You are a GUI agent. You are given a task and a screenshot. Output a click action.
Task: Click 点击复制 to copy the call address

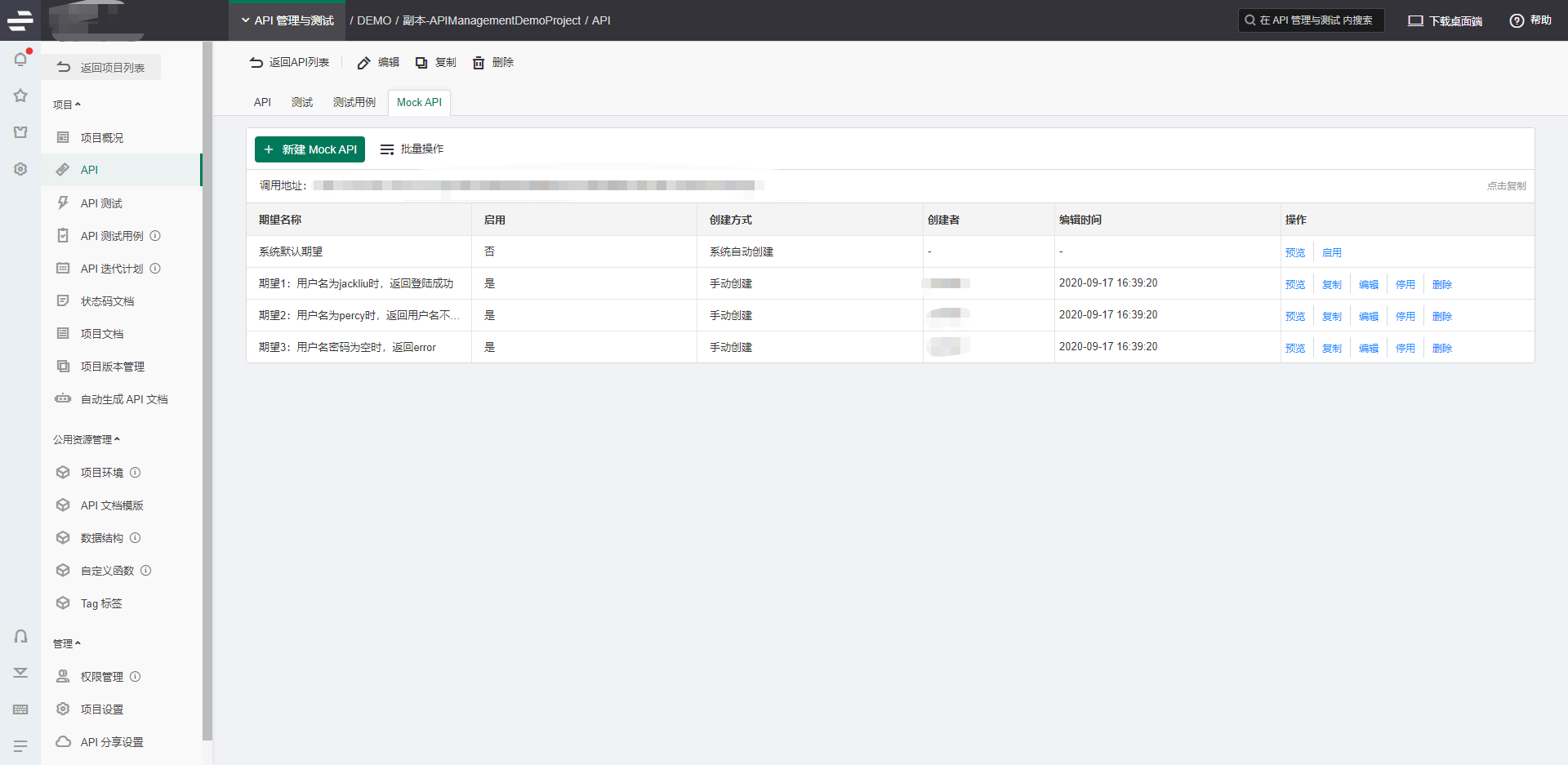point(1506,186)
